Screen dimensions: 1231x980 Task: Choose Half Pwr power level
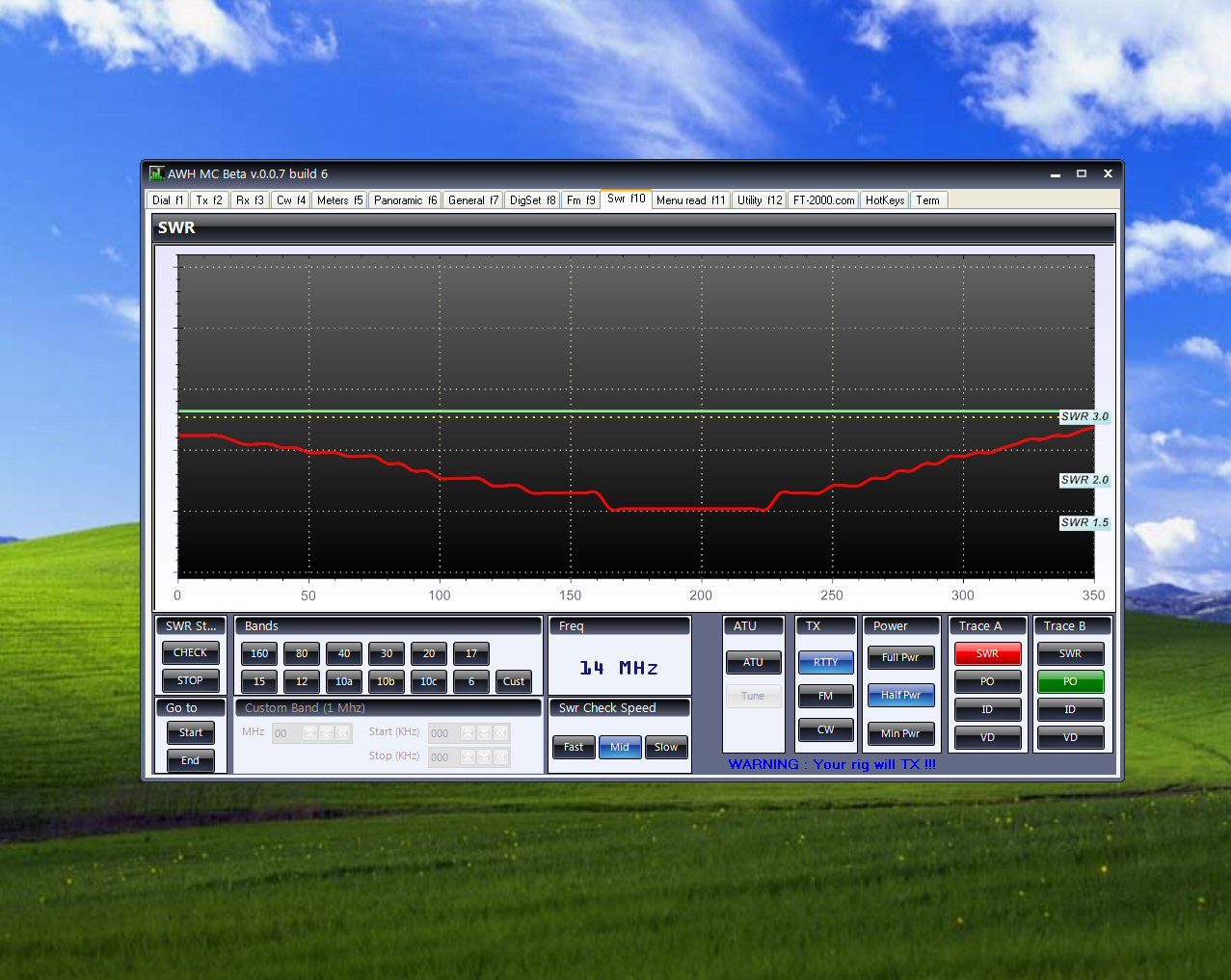pos(901,695)
